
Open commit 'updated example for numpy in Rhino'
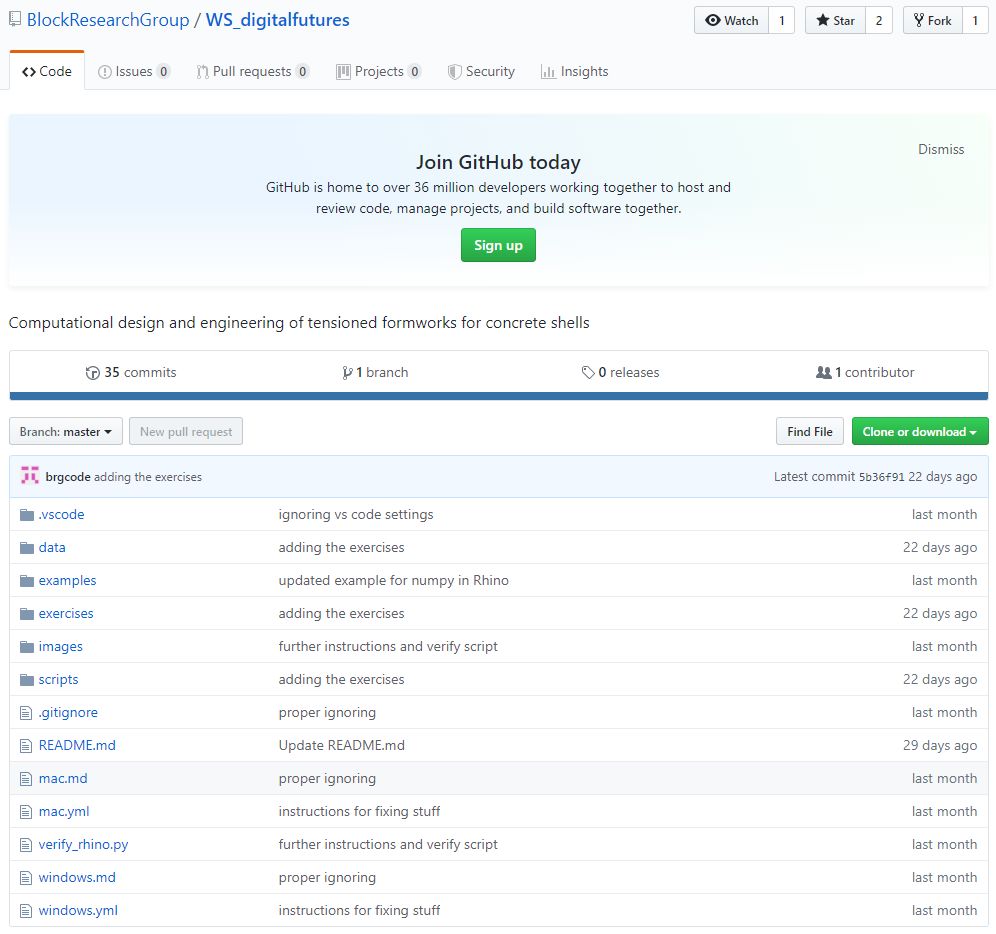[x=393, y=581]
